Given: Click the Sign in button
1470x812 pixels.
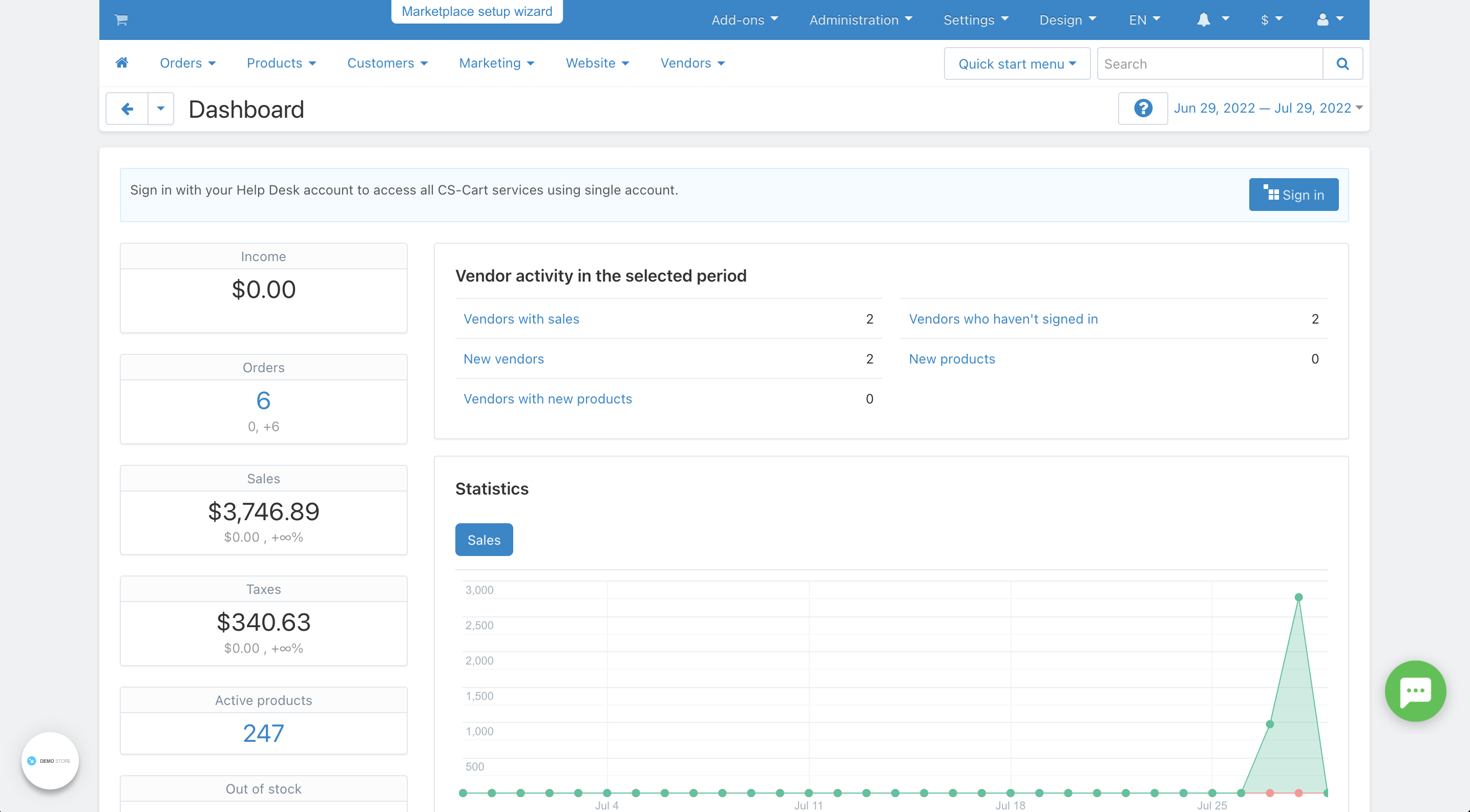Looking at the screenshot, I should tap(1294, 195).
